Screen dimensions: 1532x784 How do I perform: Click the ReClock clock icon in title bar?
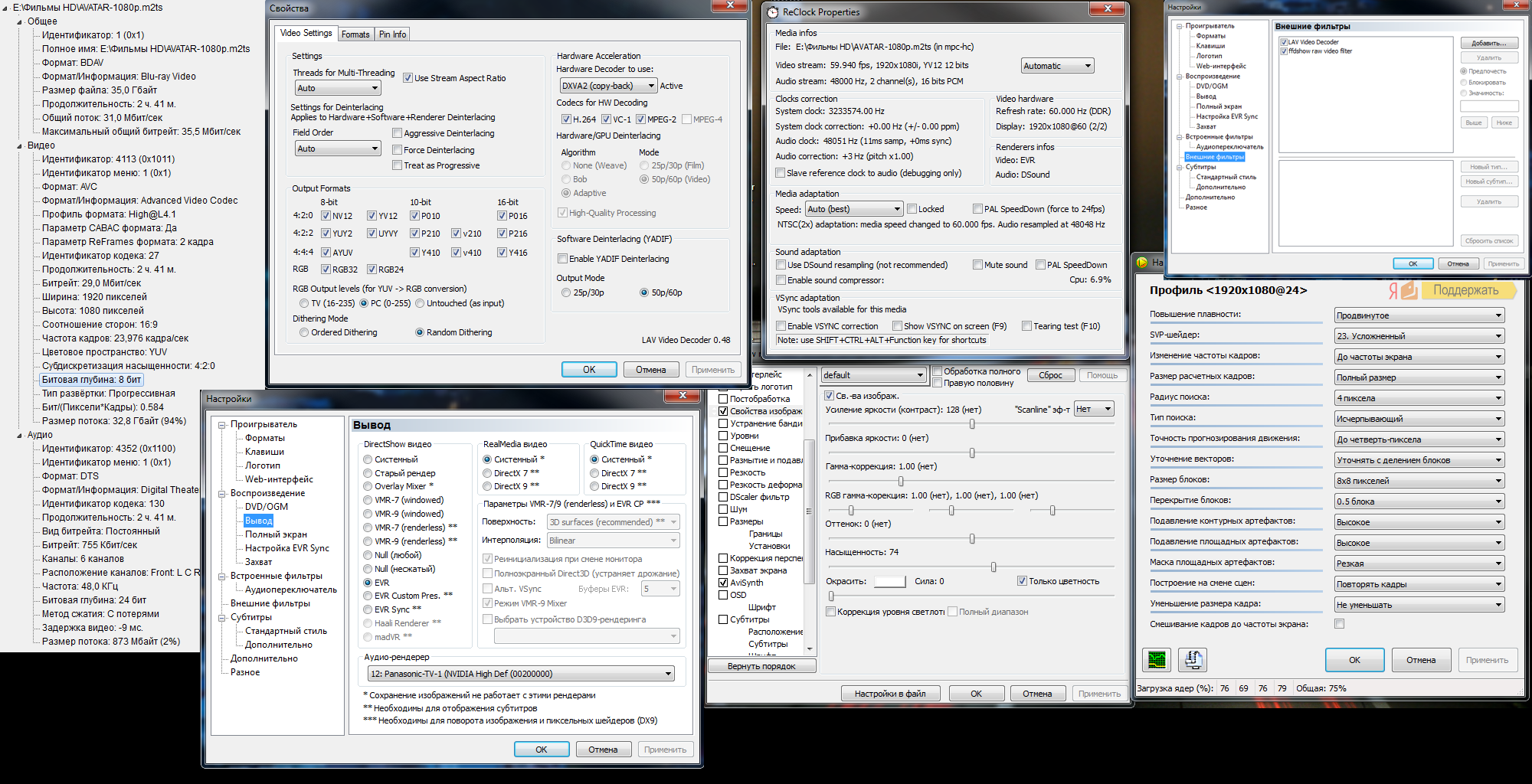tap(773, 12)
